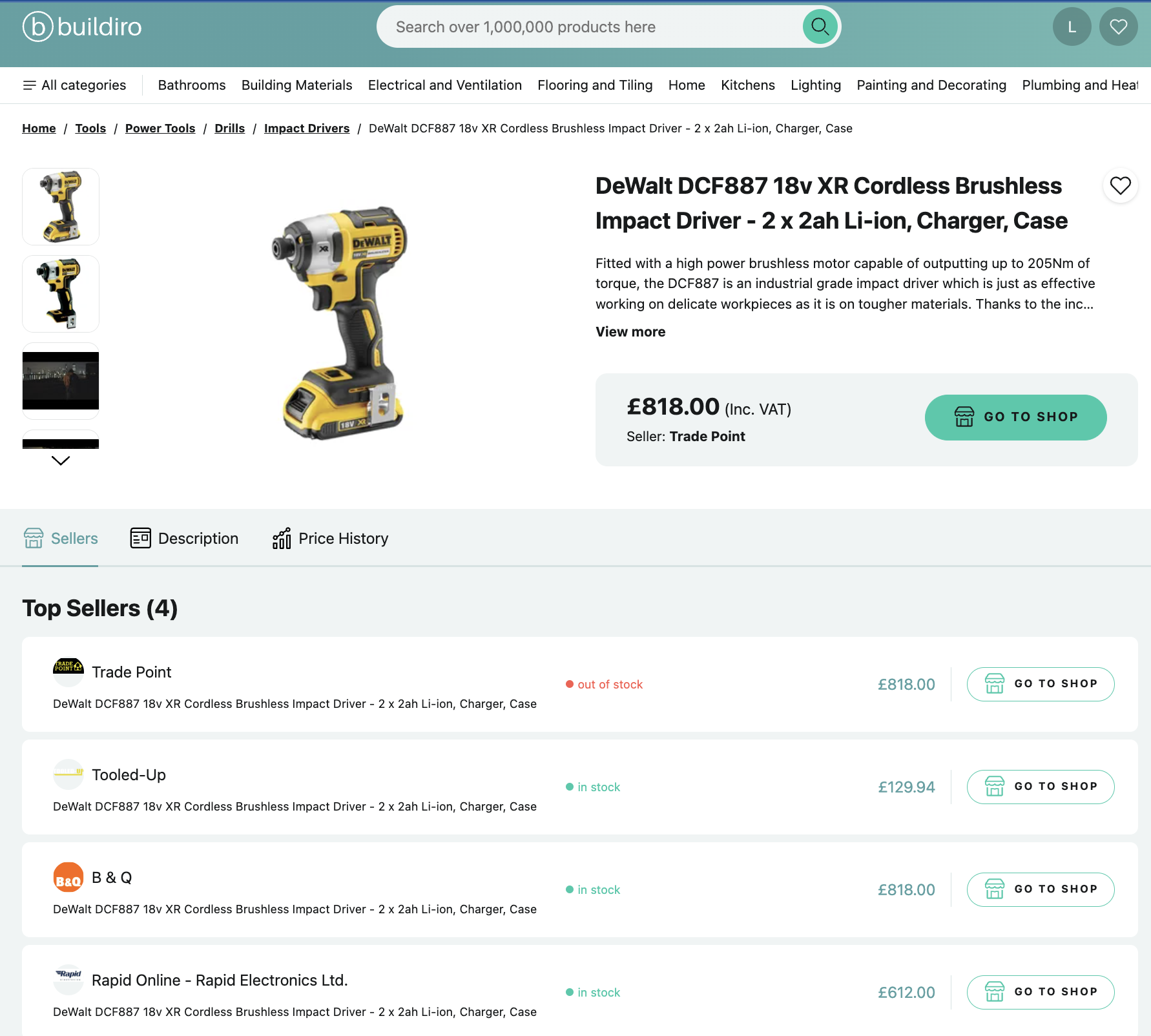
Task: Click the buildiro logo
Action: point(82,26)
